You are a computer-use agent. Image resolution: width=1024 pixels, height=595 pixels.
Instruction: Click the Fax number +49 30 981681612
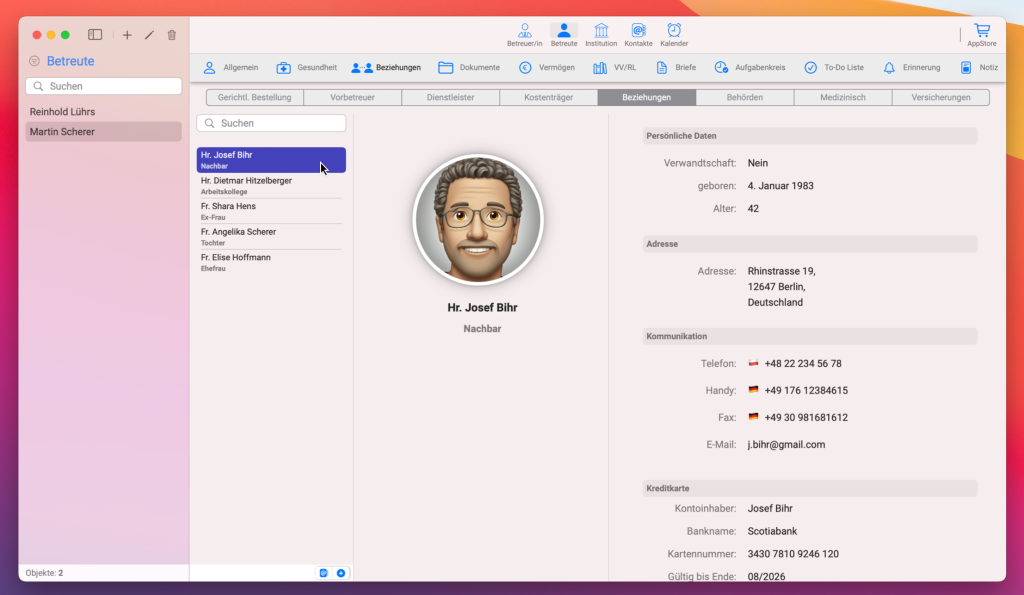(806, 417)
